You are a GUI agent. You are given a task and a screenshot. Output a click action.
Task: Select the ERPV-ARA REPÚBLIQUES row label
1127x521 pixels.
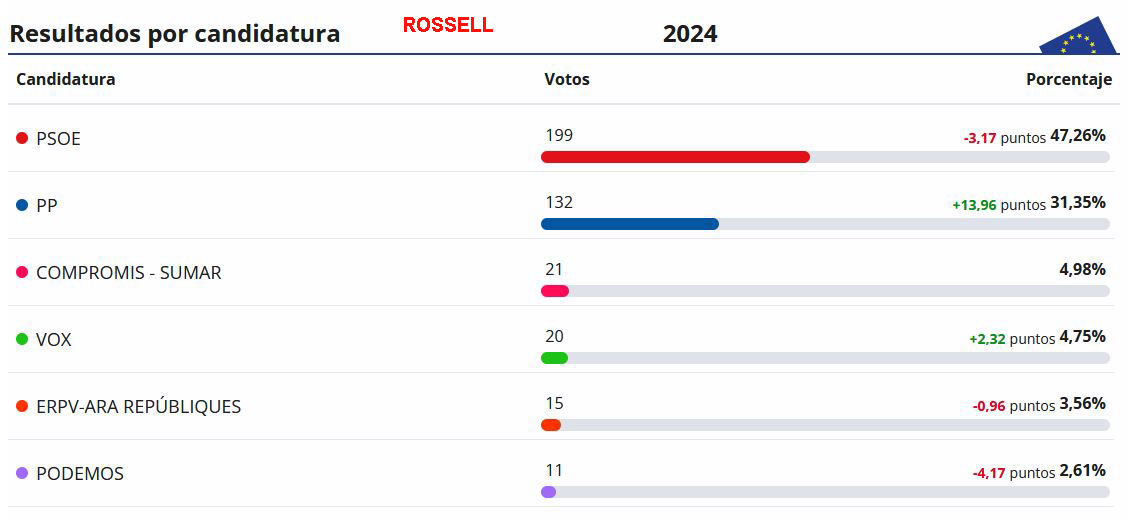click(139, 407)
